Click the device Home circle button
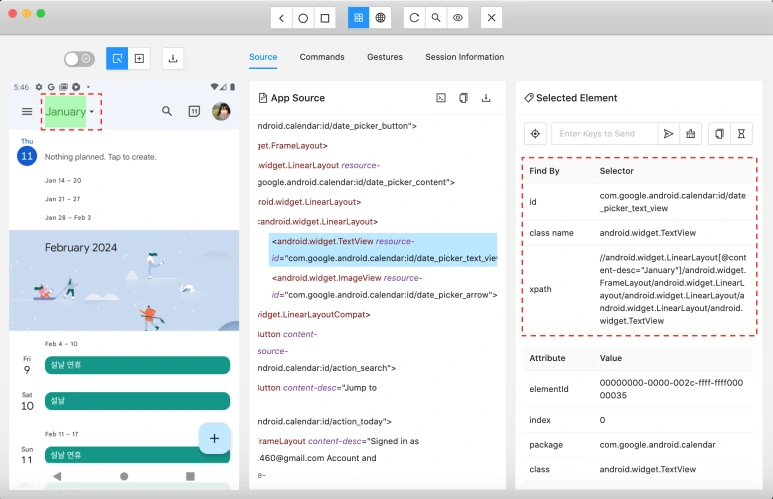The height and width of the screenshot is (499, 773). pyautogui.click(x=303, y=18)
